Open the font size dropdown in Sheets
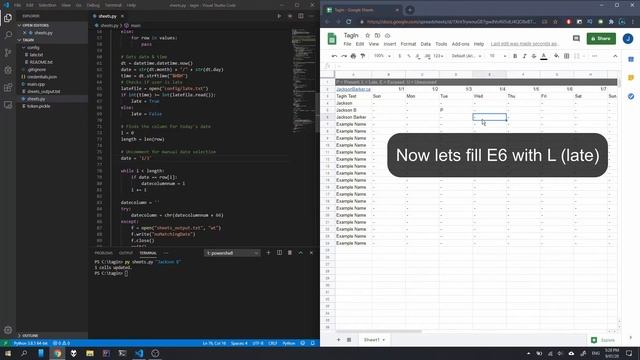 tap(498, 56)
